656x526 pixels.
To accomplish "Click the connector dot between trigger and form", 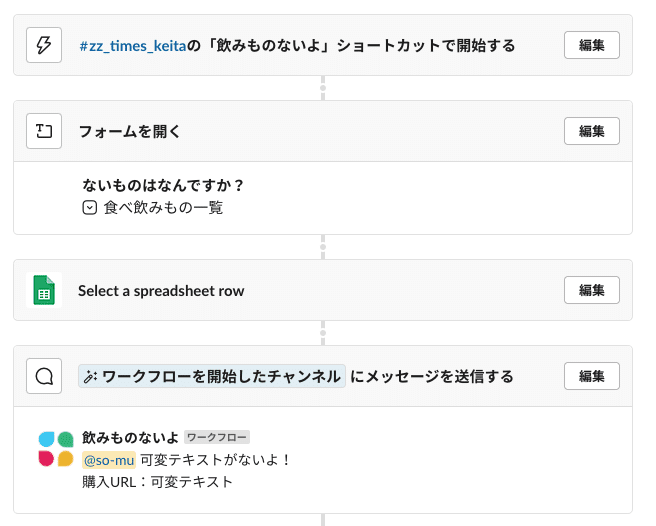I will [323, 88].
